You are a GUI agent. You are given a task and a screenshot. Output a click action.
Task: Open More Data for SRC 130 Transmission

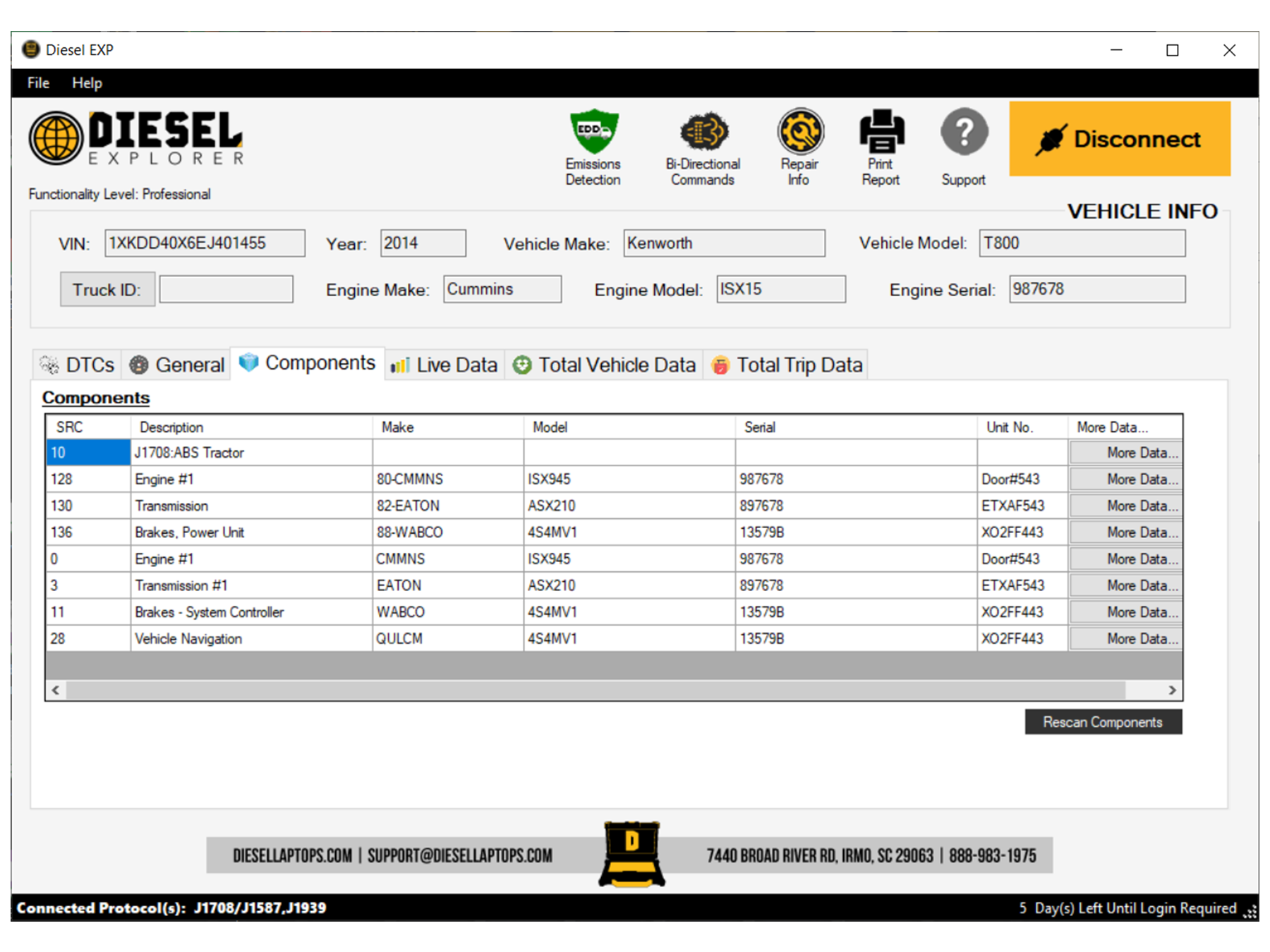click(x=1126, y=506)
